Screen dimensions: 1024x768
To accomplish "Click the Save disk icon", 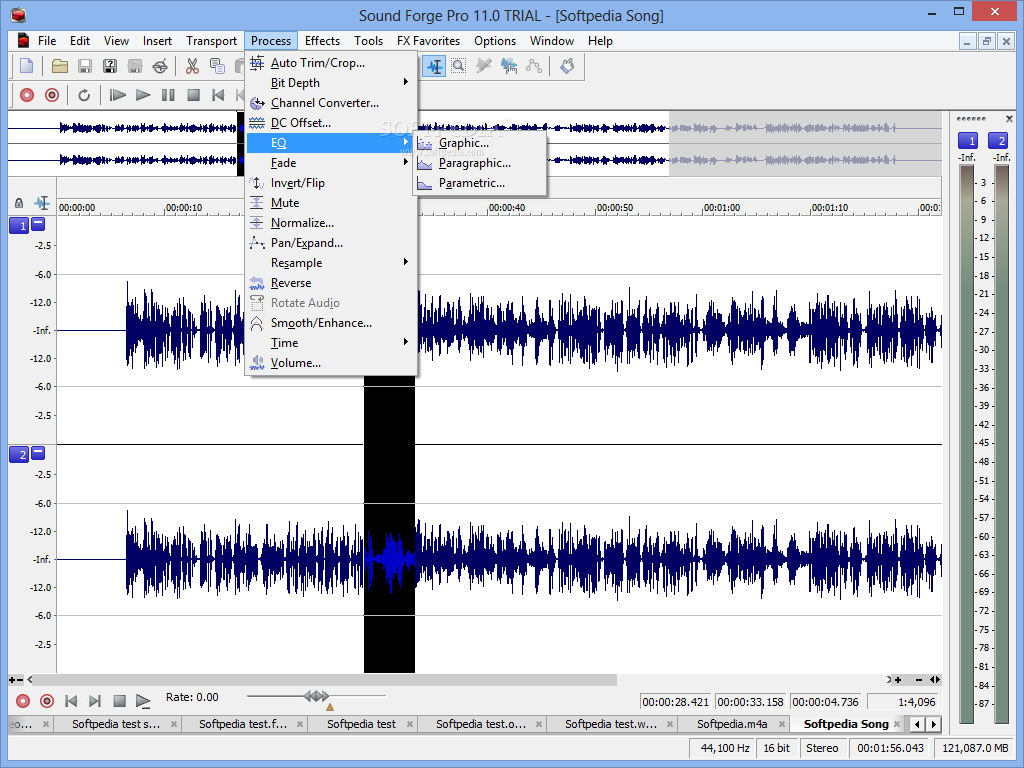I will point(85,66).
